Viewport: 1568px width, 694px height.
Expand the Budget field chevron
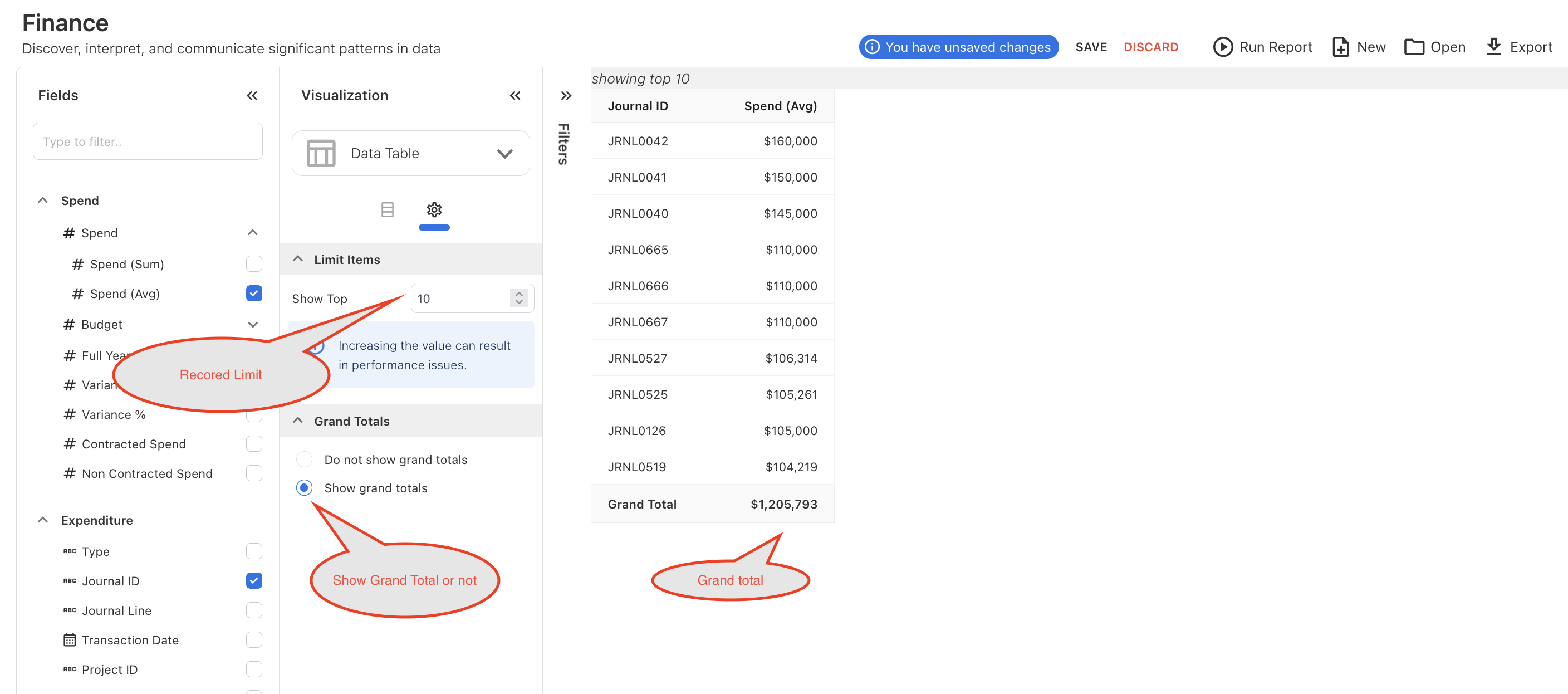(253, 325)
